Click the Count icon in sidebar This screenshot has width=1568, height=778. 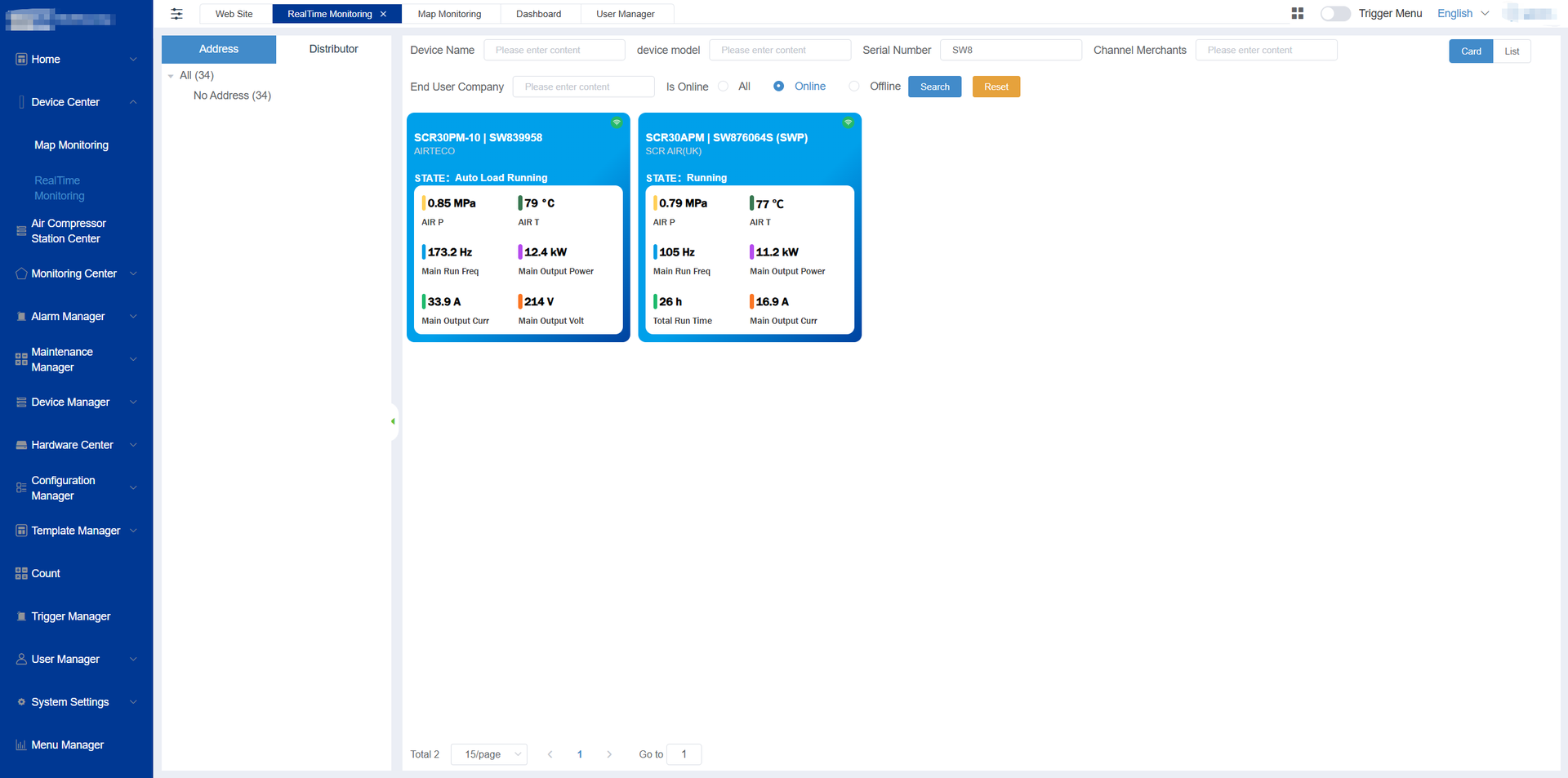pyautogui.click(x=21, y=574)
